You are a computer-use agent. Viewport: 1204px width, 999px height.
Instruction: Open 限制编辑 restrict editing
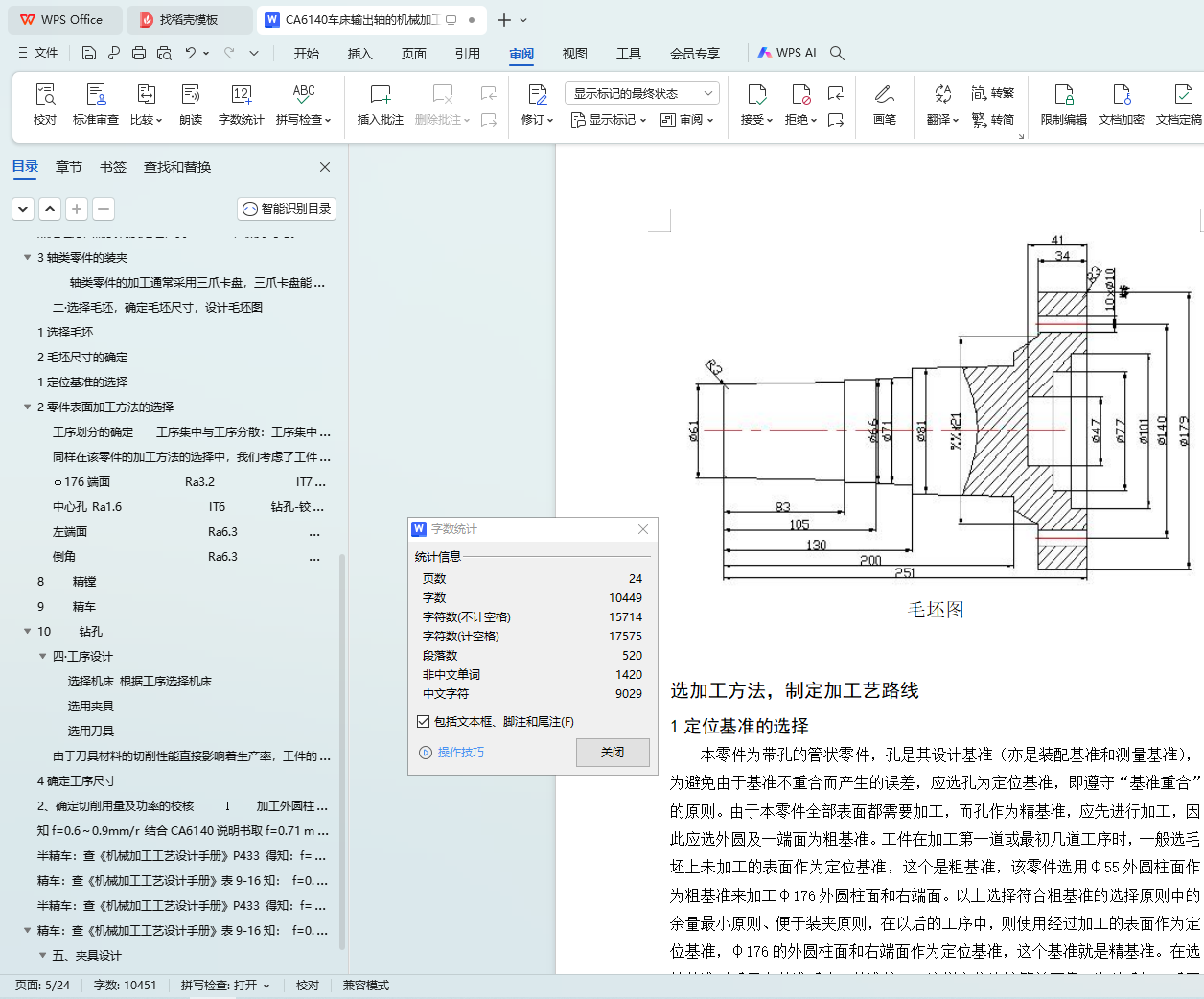click(x=1064, y=104)
